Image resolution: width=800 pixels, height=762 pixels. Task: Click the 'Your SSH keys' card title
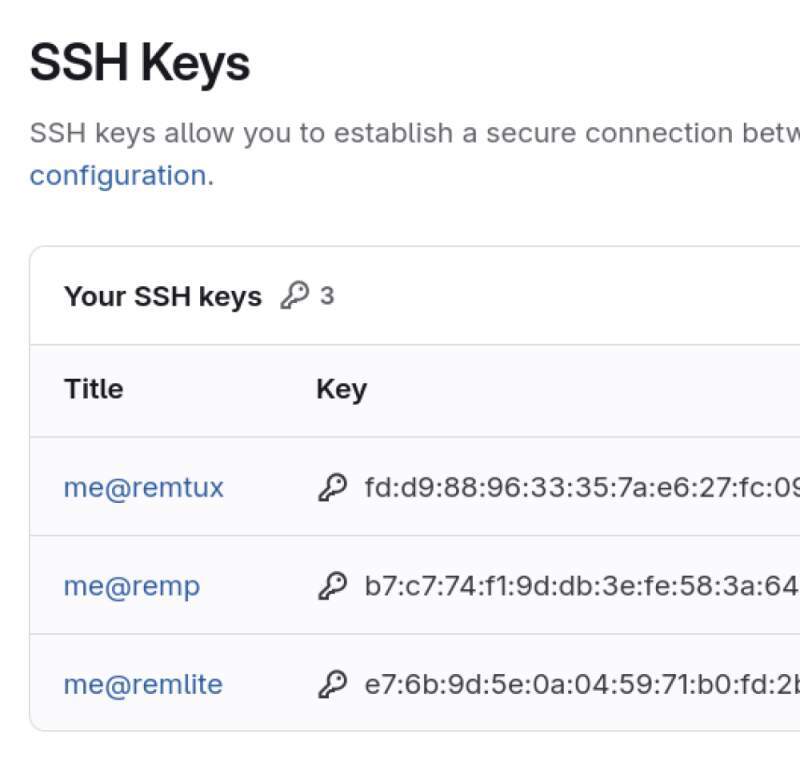tap(163, 296)
